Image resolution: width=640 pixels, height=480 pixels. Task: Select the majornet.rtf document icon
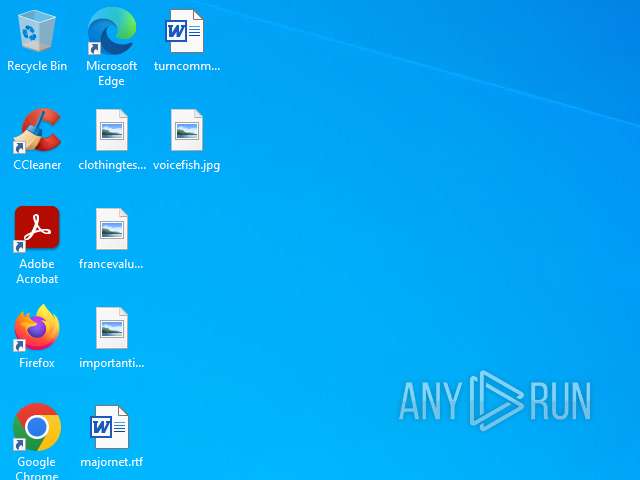[109, 427]
